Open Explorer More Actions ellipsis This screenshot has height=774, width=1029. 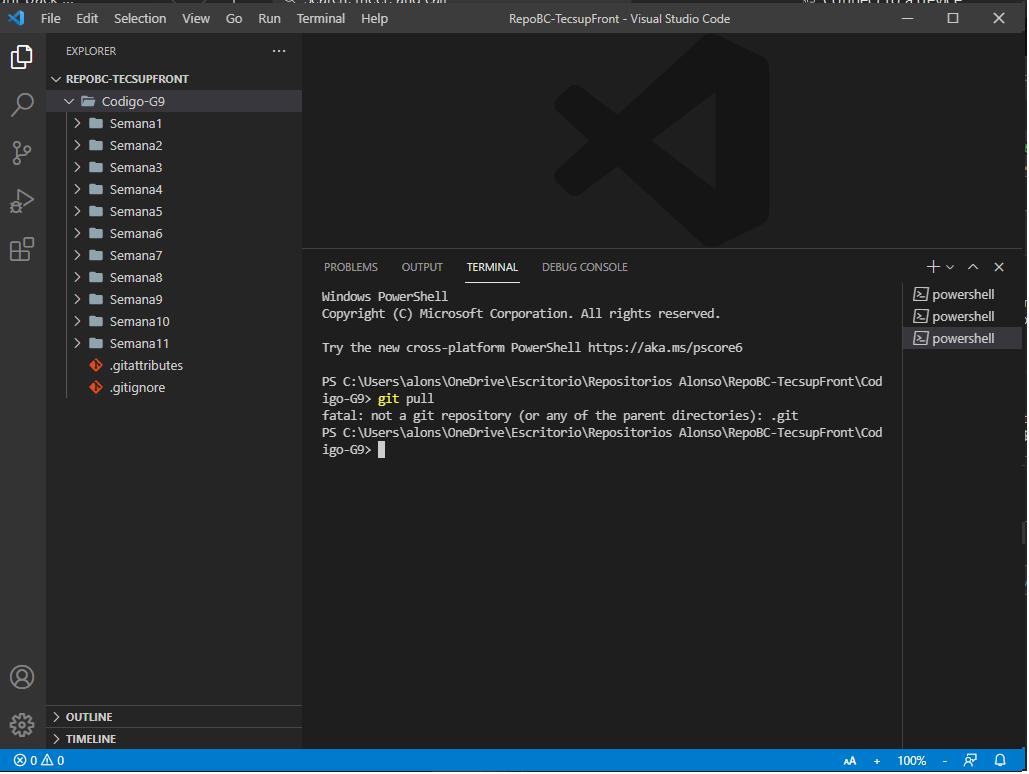[279, 50]
